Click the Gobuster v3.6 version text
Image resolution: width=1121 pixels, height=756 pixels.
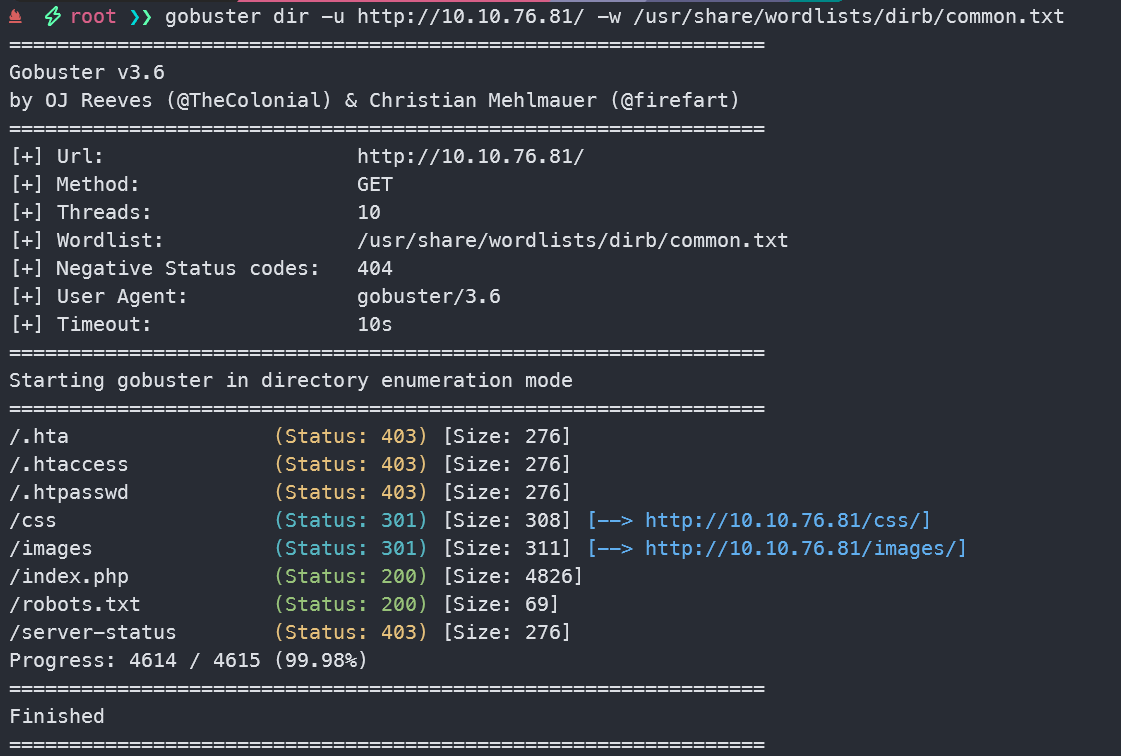click(x=87, y=72)
